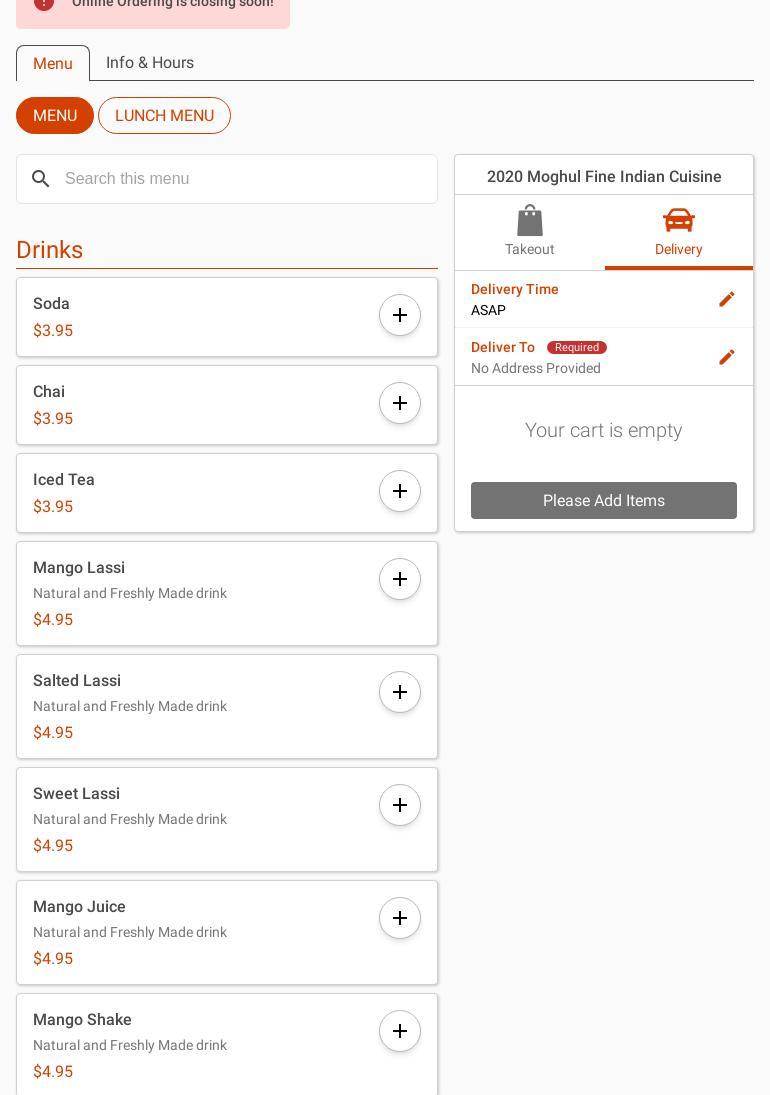Screen dimensions: 770x1095
Task: Switch to Takeout order type
Action: coord(529,232)
